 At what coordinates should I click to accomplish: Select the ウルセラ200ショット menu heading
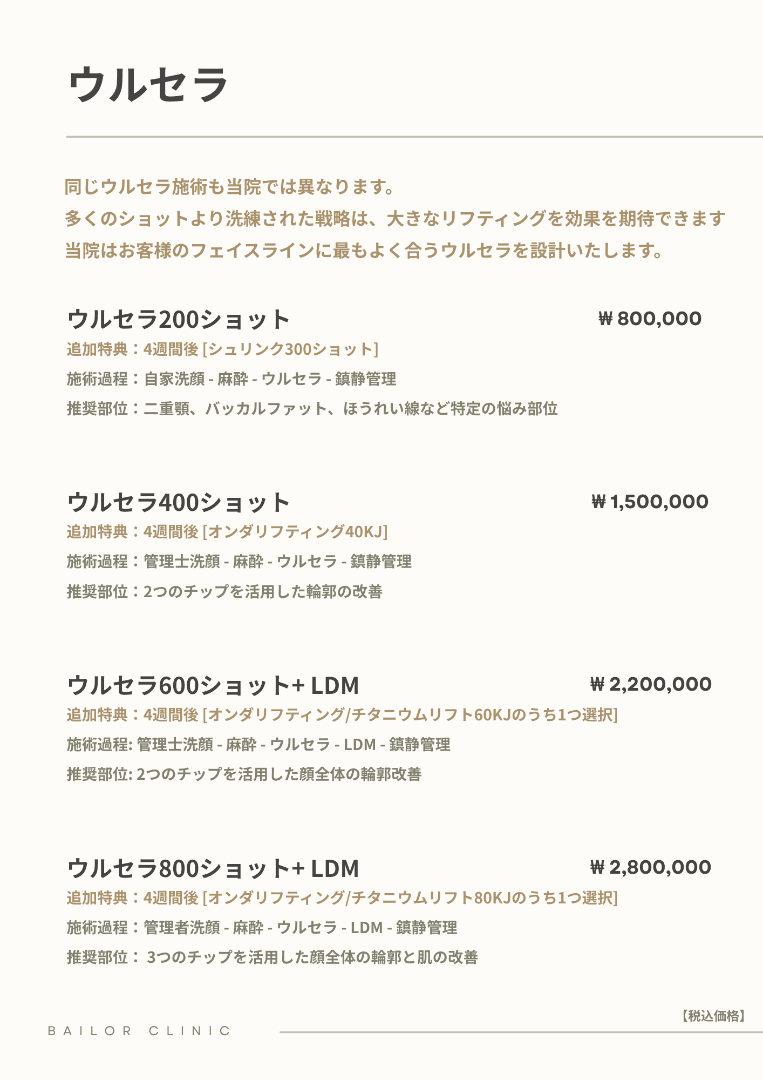point(178,319)
